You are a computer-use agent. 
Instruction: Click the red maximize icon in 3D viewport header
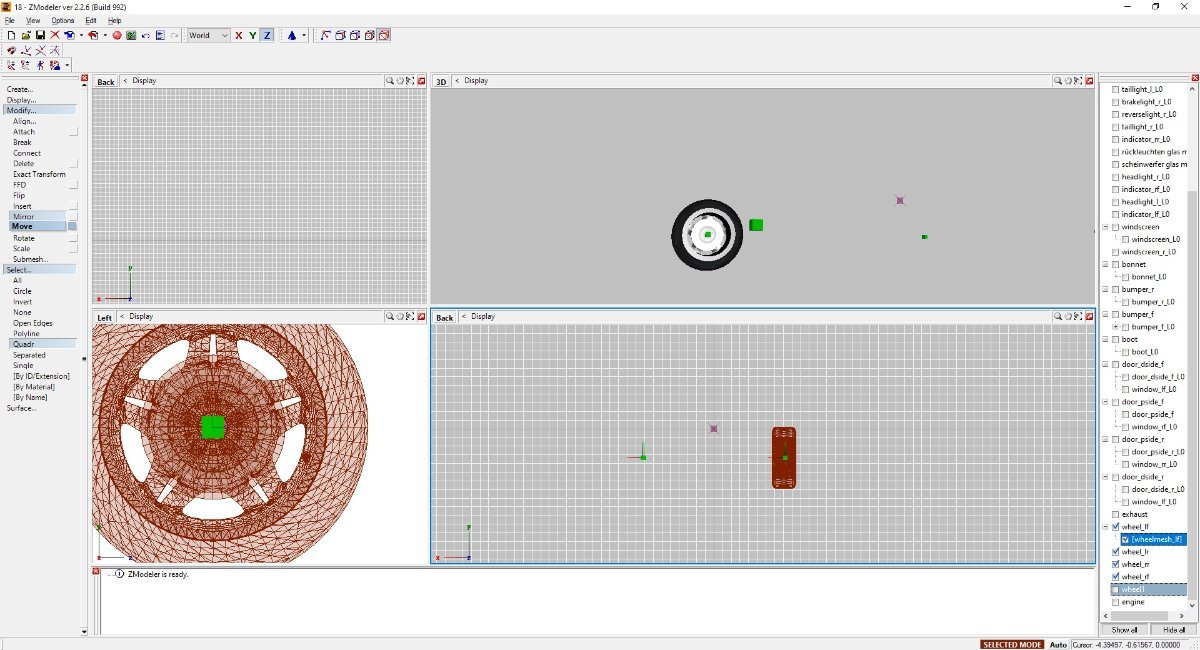click(1089, 81)
